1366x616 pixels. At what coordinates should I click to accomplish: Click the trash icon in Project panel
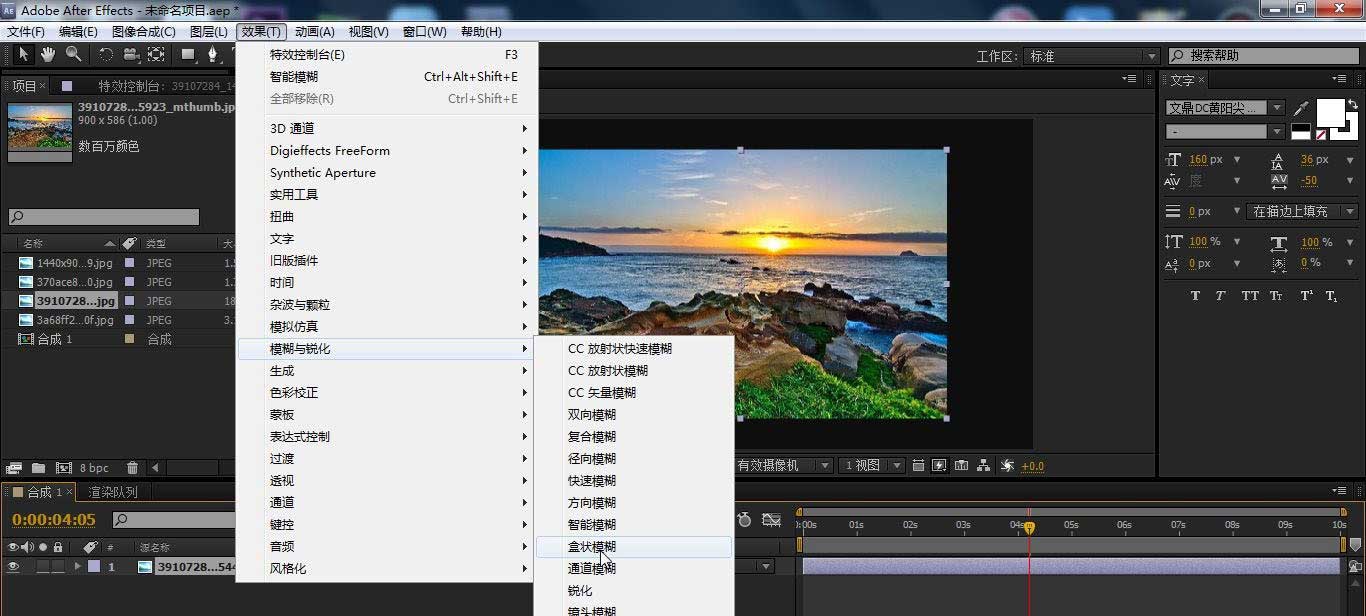click(x=132, y=467)
